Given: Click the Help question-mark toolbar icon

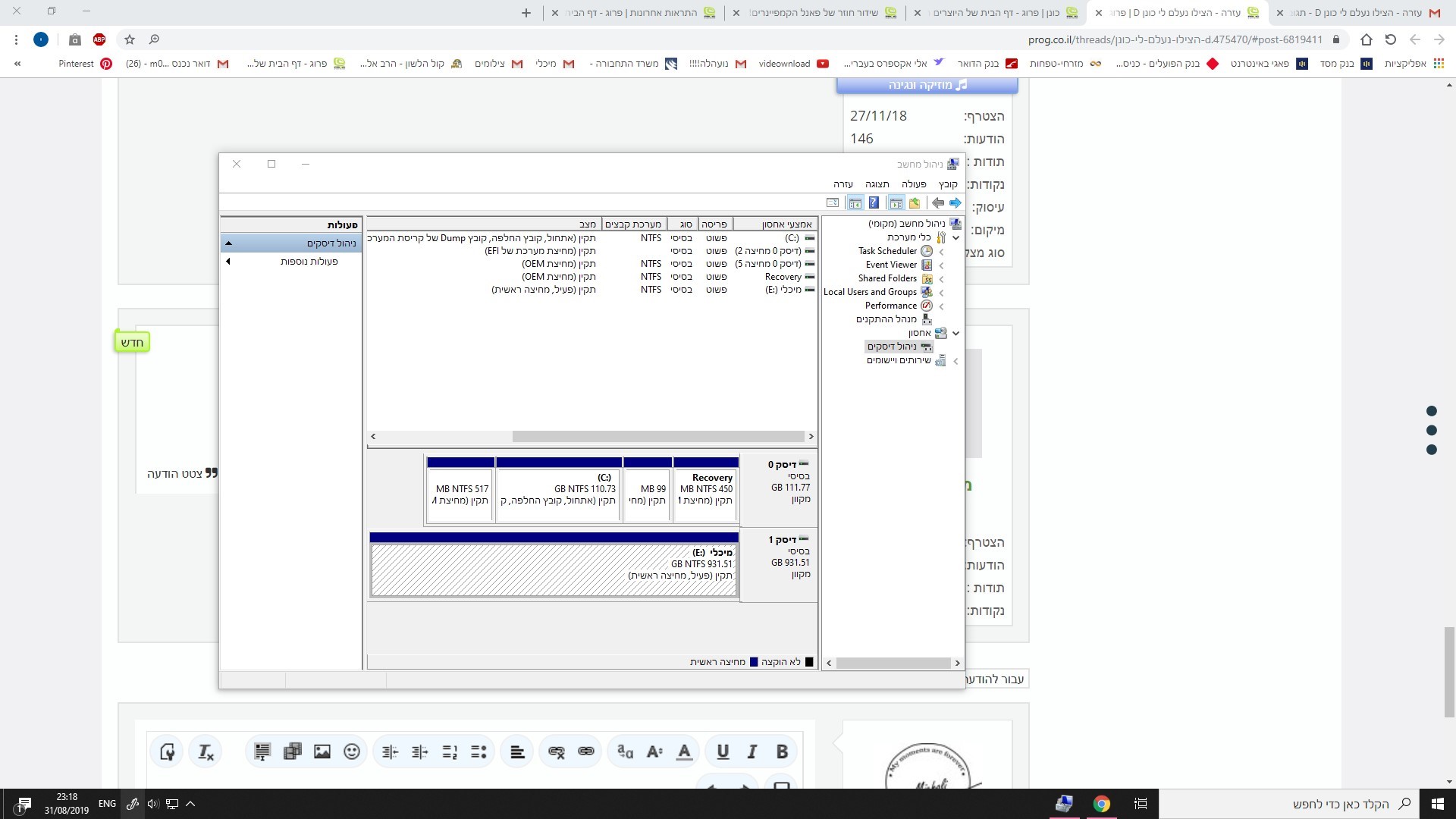Looking at the screenshot, I should point(874,203).
